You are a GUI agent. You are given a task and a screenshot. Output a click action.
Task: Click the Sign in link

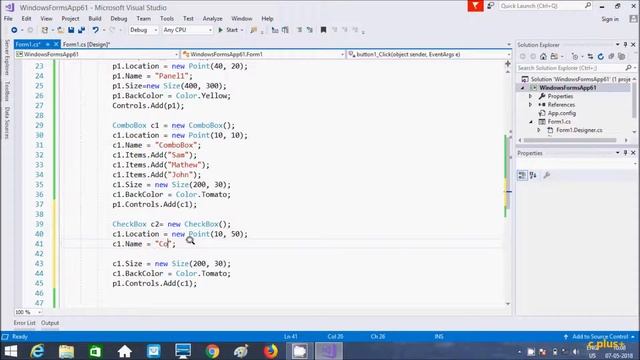610,19
